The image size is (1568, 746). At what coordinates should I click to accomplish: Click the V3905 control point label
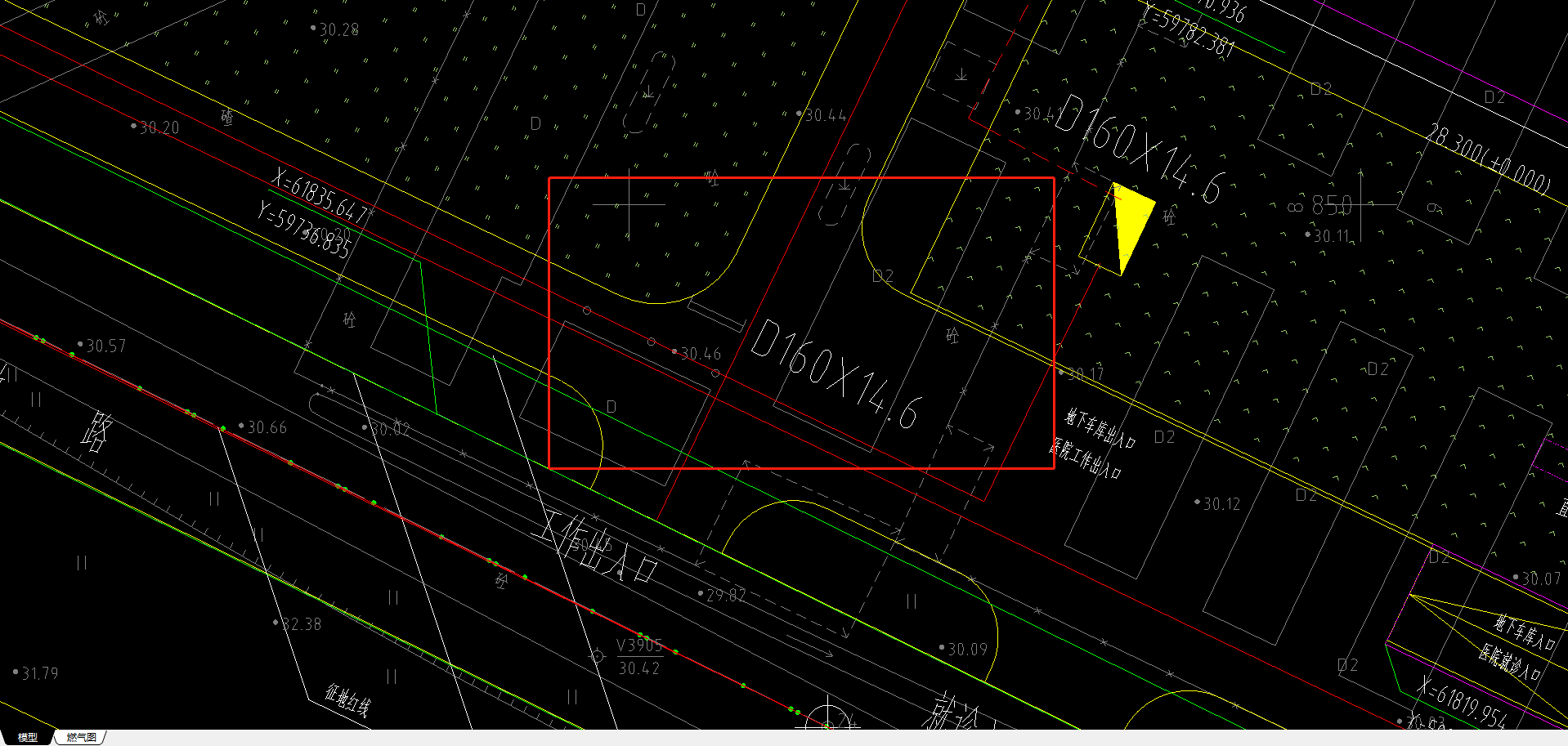pyautogui.click(x=639, y=645)
